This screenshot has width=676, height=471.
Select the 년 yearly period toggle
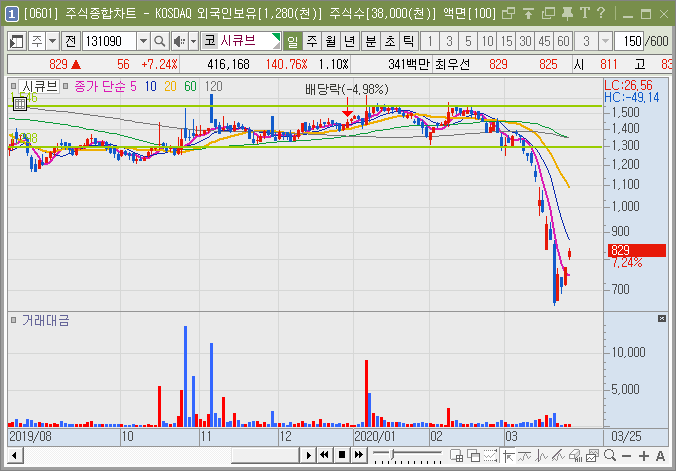point(350,41)
